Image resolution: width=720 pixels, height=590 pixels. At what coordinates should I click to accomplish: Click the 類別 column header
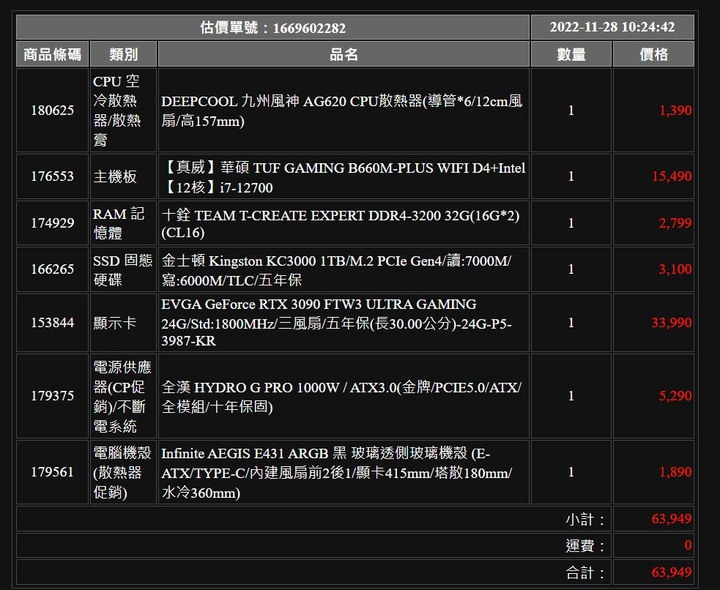click(x=124, y=55)
